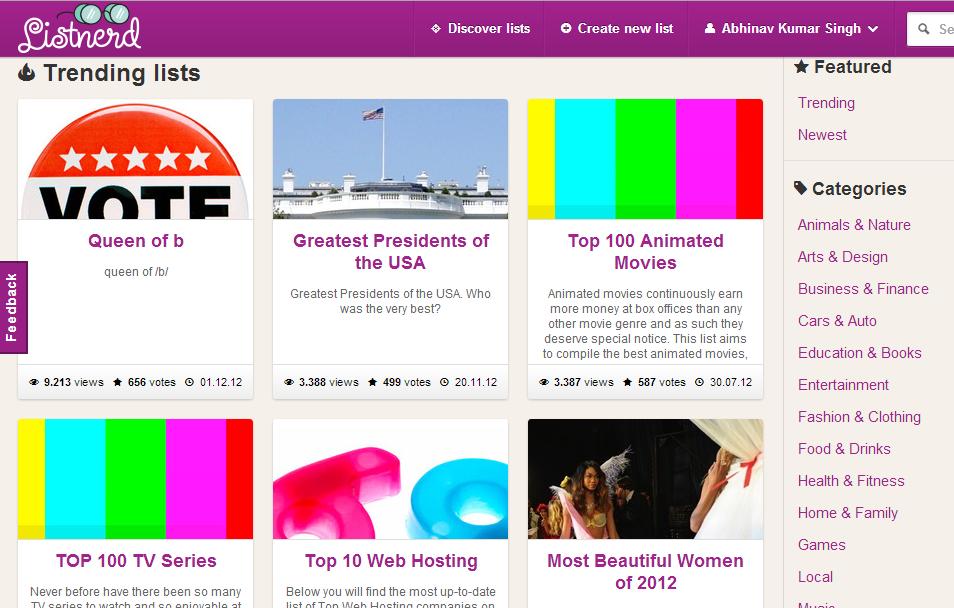Select the user icon beside Abhinav Kumar Singh
954x608 pixels.
coord(709,28)
